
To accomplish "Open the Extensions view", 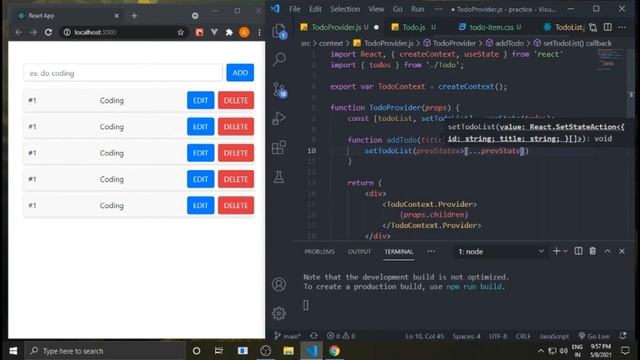I will pos(279,147).
